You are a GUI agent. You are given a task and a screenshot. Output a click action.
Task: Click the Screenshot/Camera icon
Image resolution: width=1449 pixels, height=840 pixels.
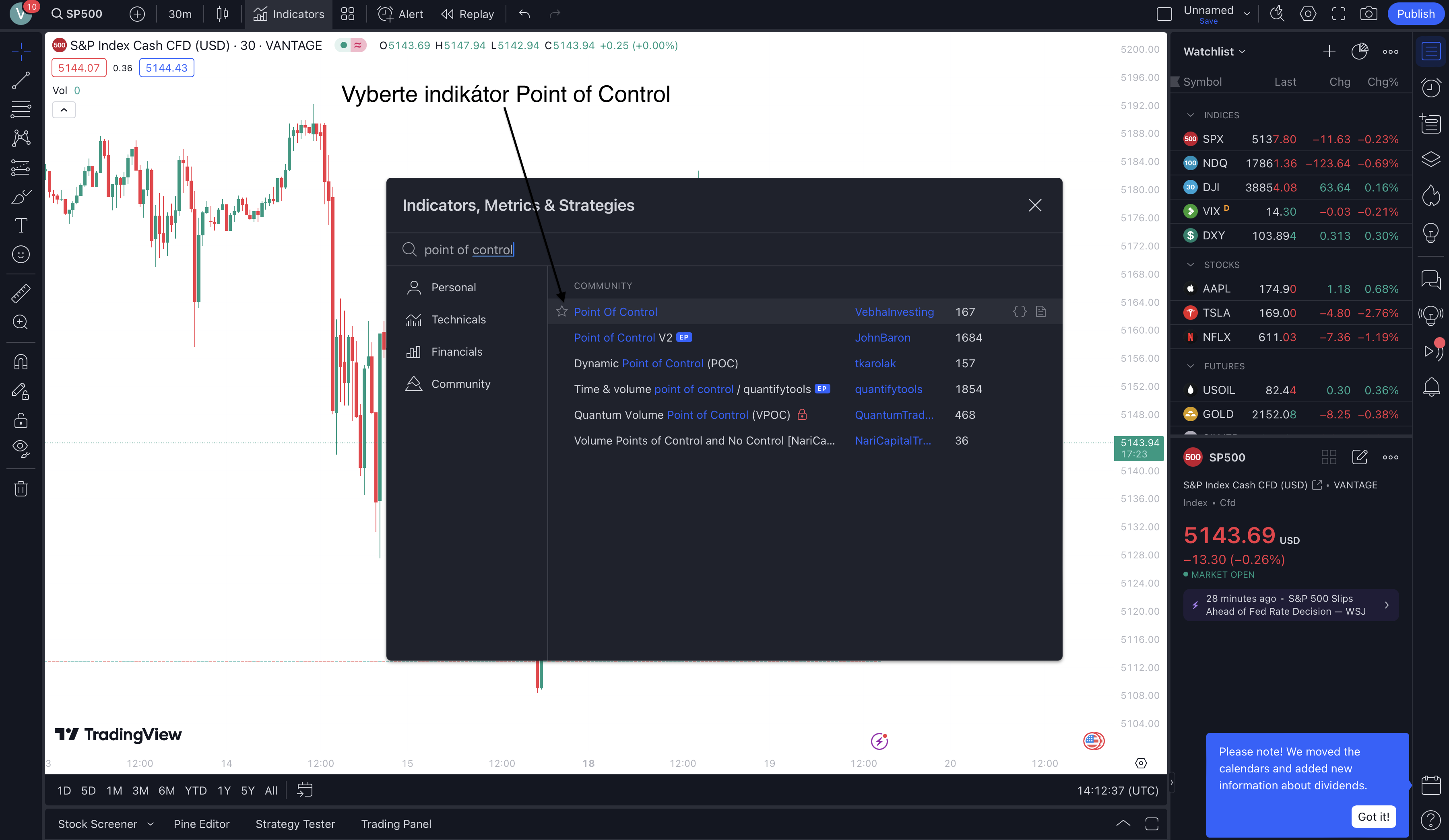1370,14
